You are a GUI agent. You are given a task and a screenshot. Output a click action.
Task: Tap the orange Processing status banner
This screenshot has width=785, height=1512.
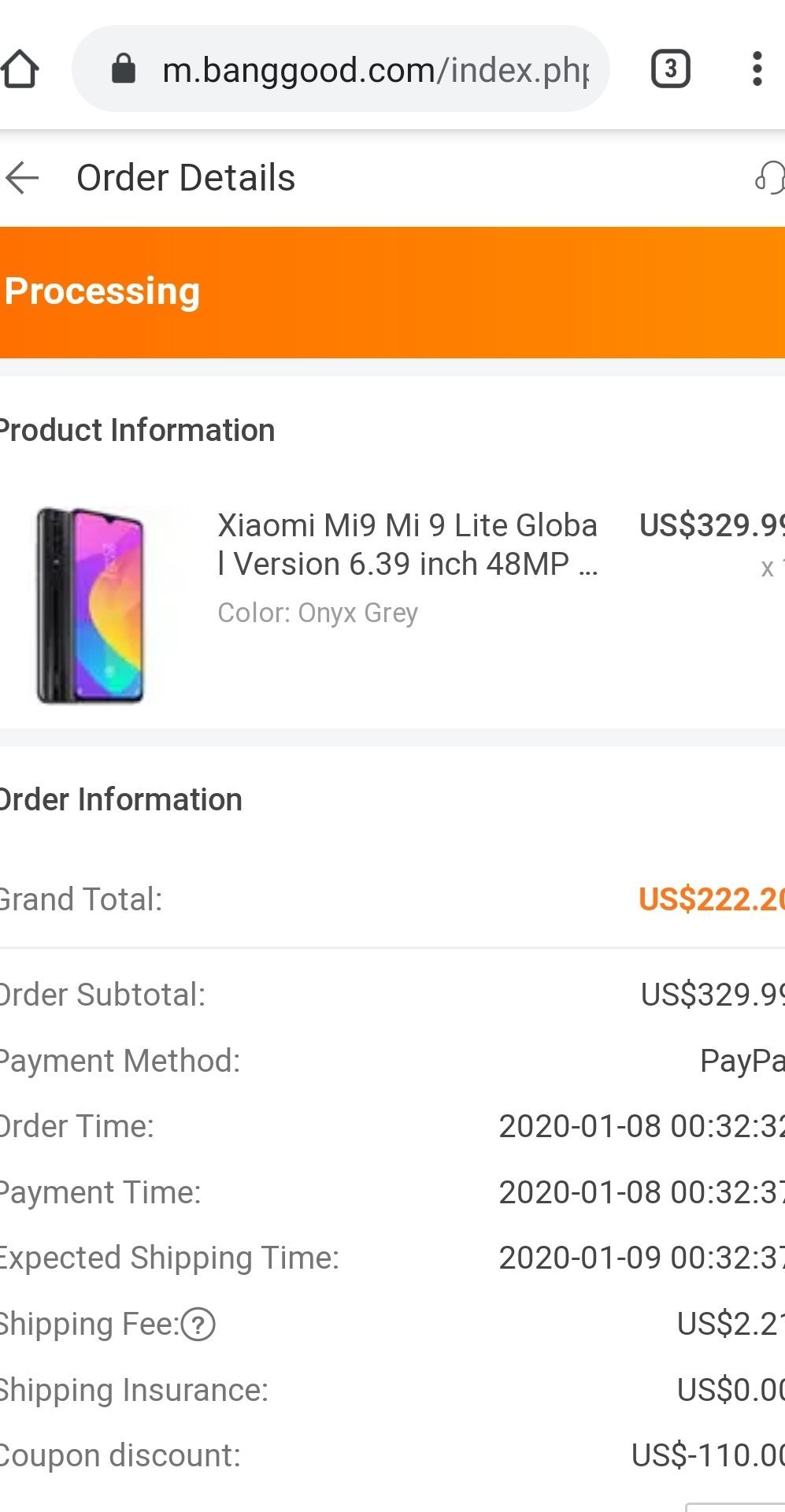tap(392, 292)
